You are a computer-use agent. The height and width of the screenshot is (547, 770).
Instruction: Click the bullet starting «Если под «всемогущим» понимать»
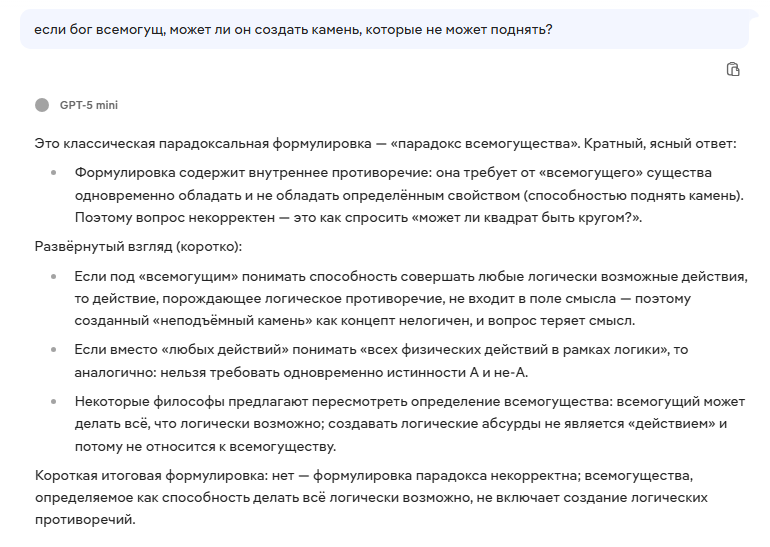410,298
